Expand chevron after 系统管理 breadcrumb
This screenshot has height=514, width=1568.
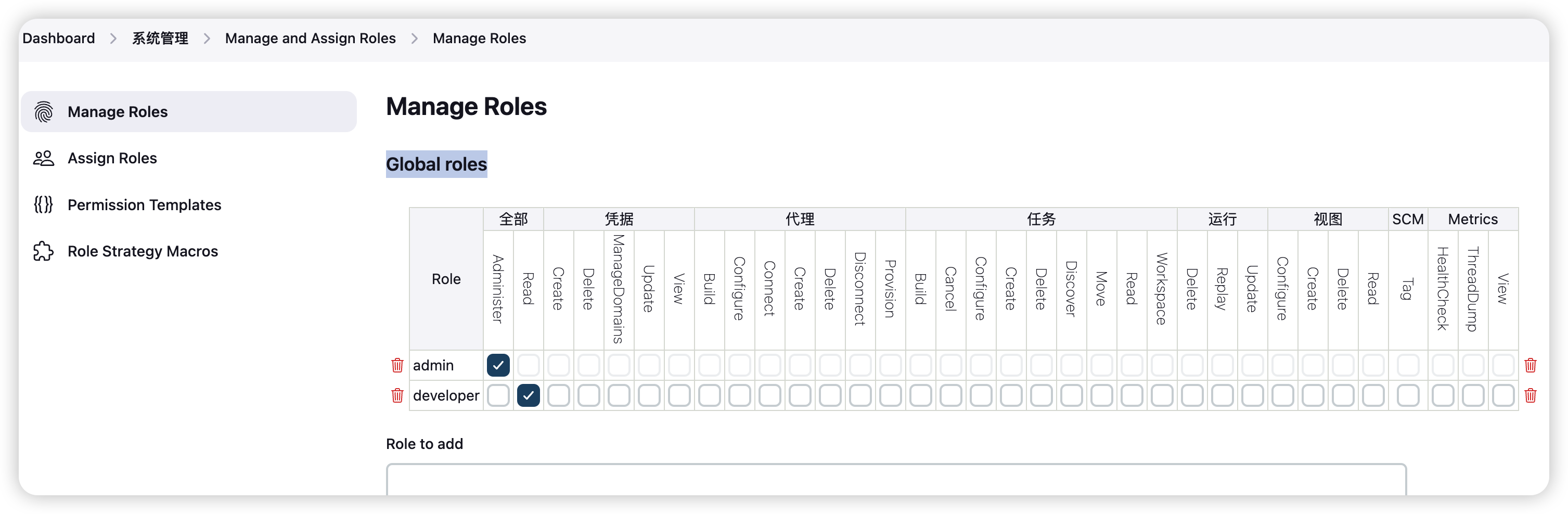(207, 38)
